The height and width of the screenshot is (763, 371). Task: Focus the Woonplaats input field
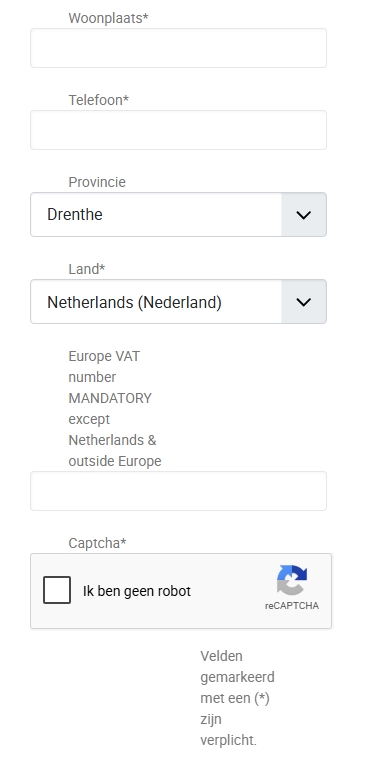tap(178, 48)
